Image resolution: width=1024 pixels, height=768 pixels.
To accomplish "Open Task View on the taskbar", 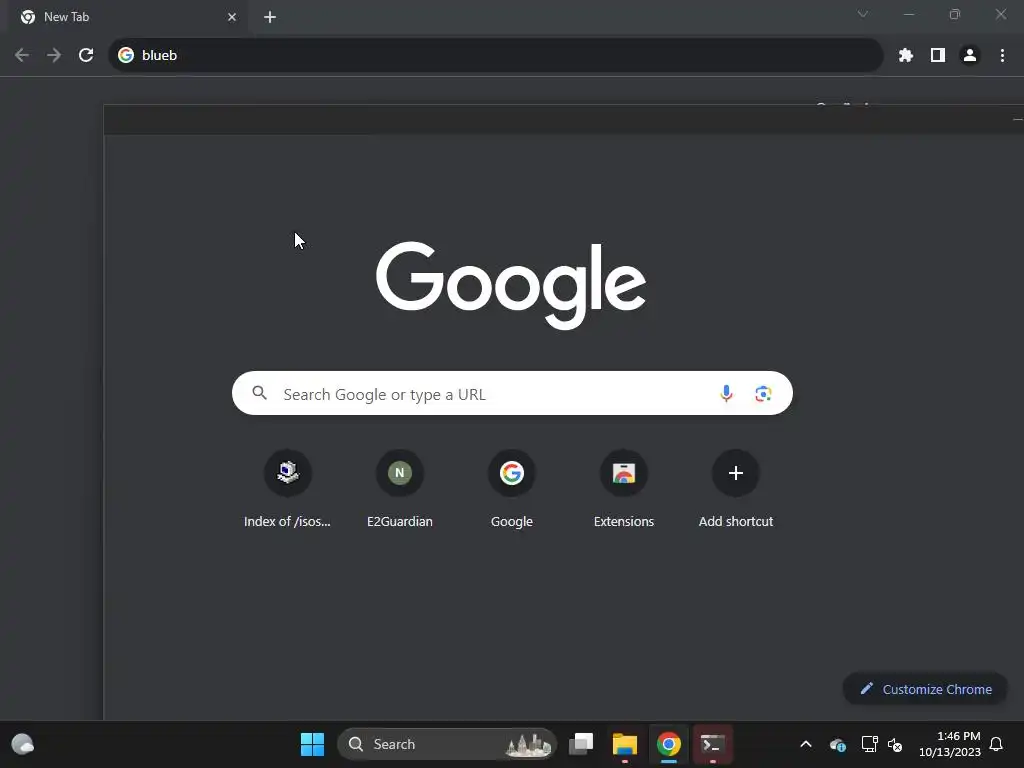I will click(x=581, y=744).
